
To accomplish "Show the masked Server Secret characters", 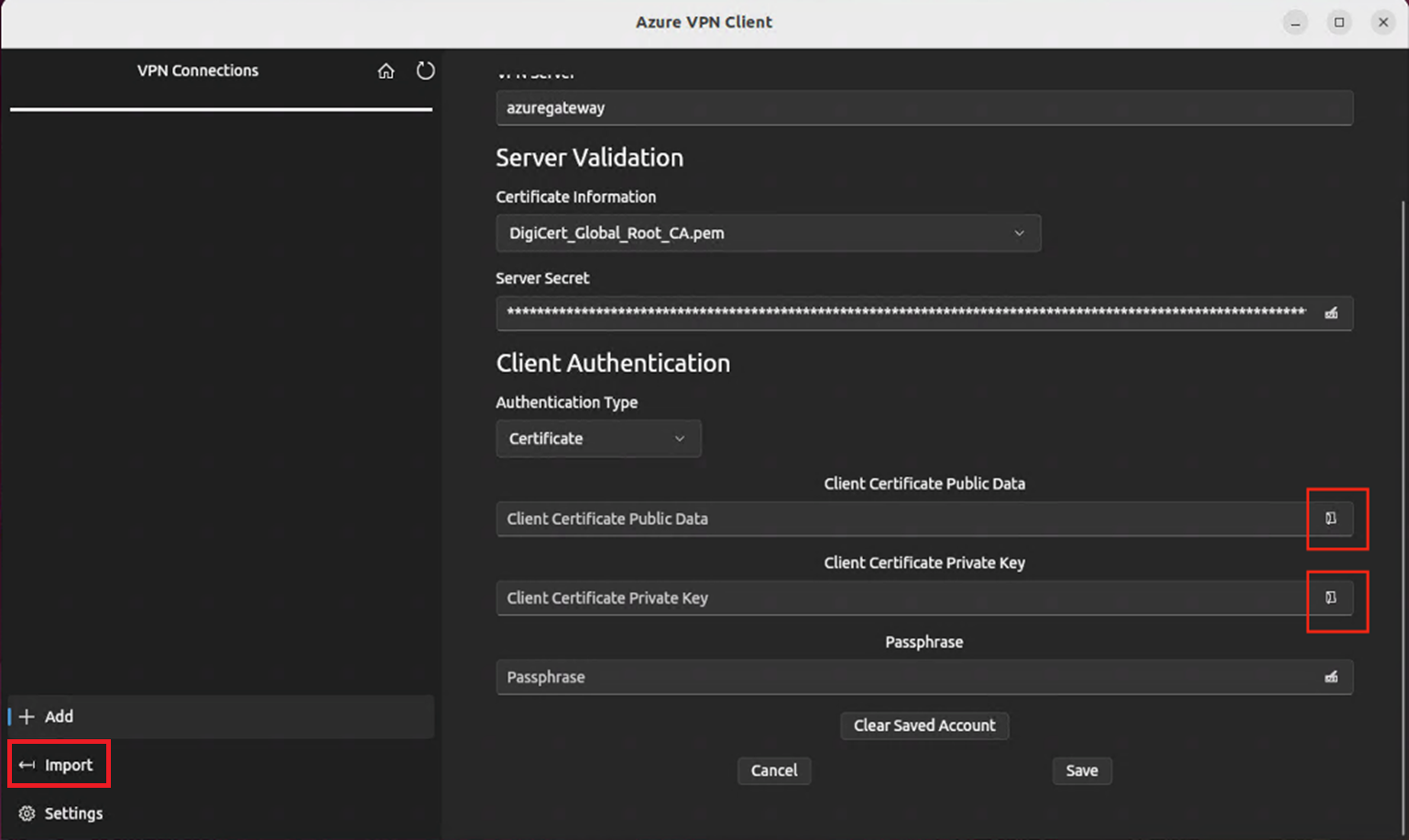I will pyautogui.click(x=1331, y=312).
